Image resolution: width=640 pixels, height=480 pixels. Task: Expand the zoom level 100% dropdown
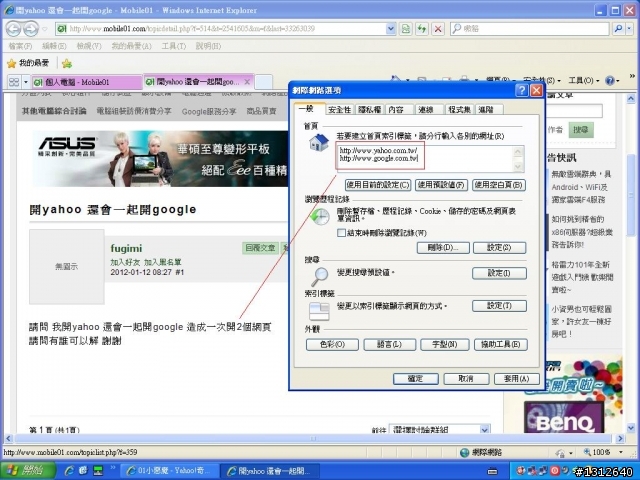click(x=621, y=452)
